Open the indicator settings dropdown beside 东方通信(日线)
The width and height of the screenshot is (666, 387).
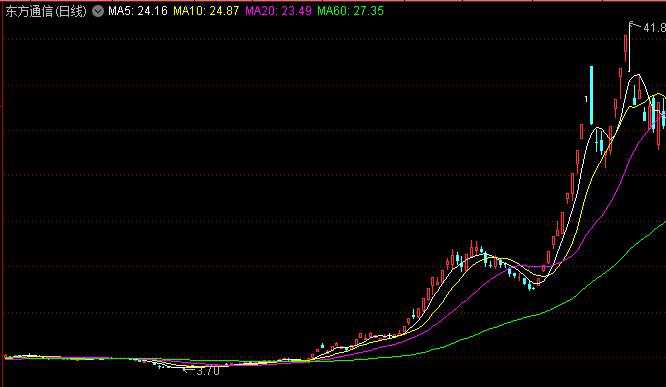click(x=98, y=11)
